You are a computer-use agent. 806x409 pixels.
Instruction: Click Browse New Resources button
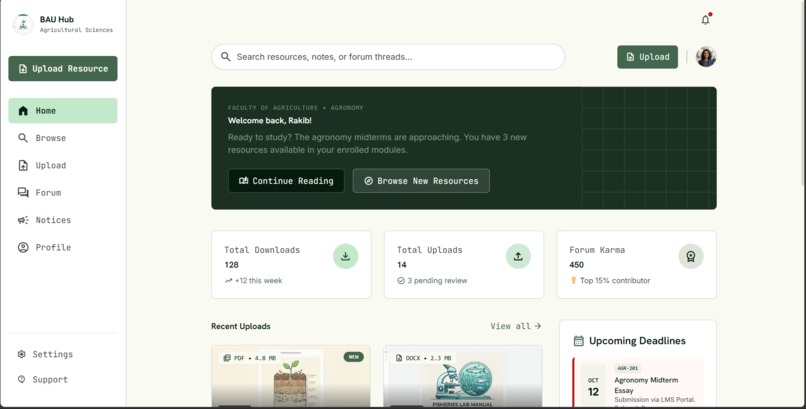pos(421,181)
